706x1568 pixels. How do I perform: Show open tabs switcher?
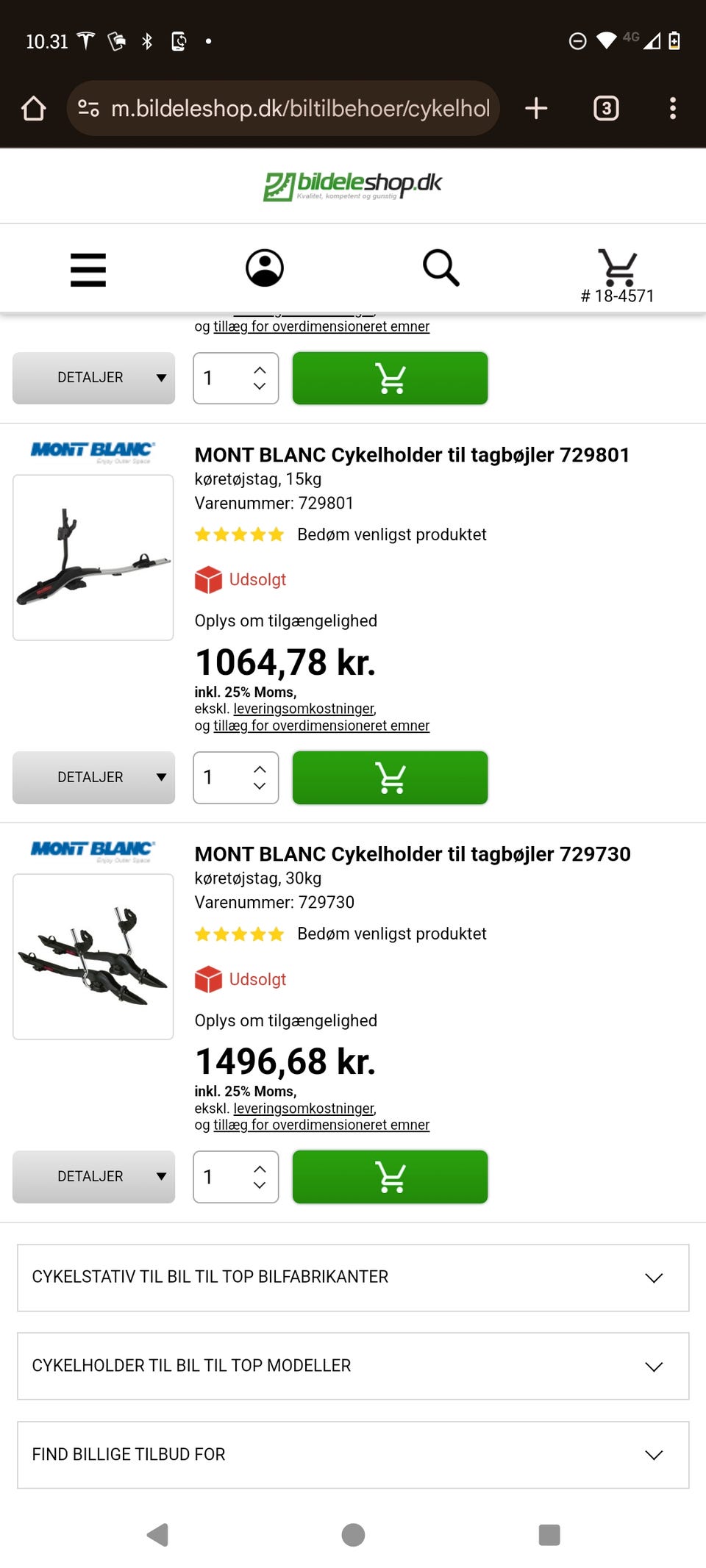click(x=606, y=109)
